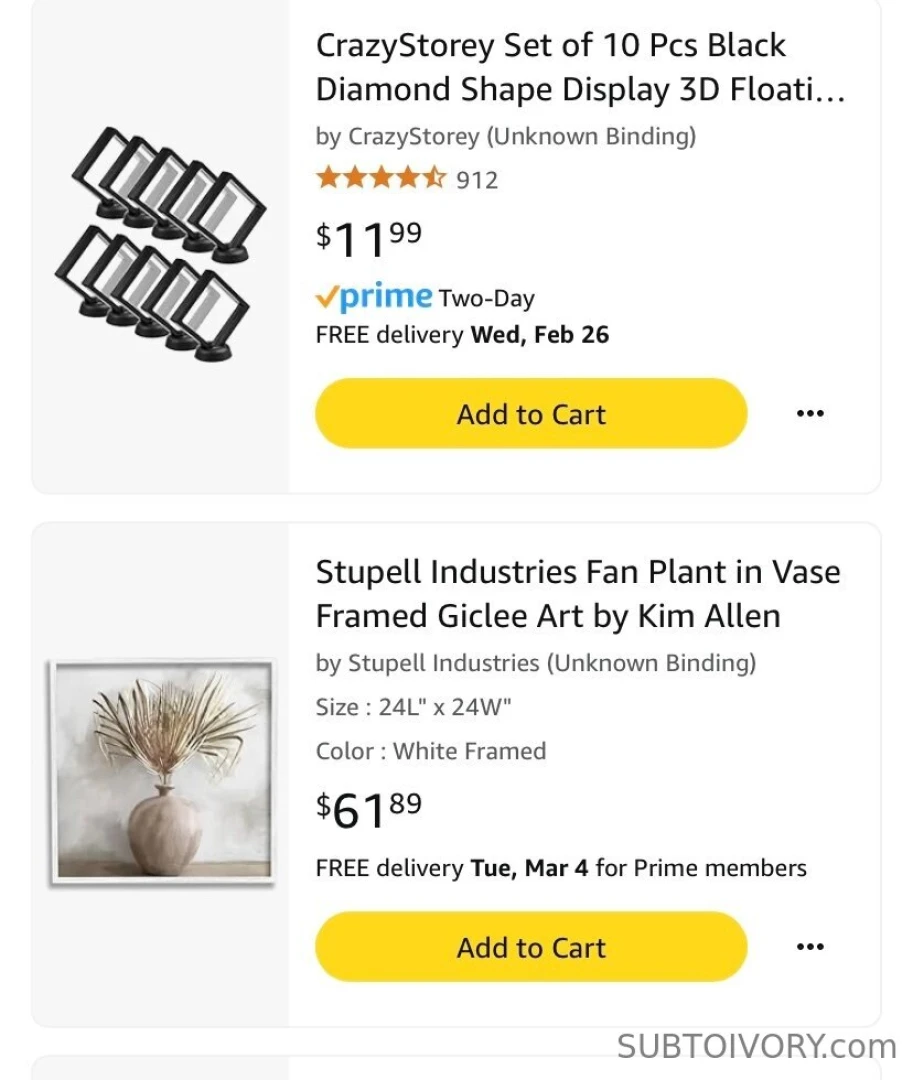View the Fan Plant in Vase artwork thumbnail

[x=162, y=772]
